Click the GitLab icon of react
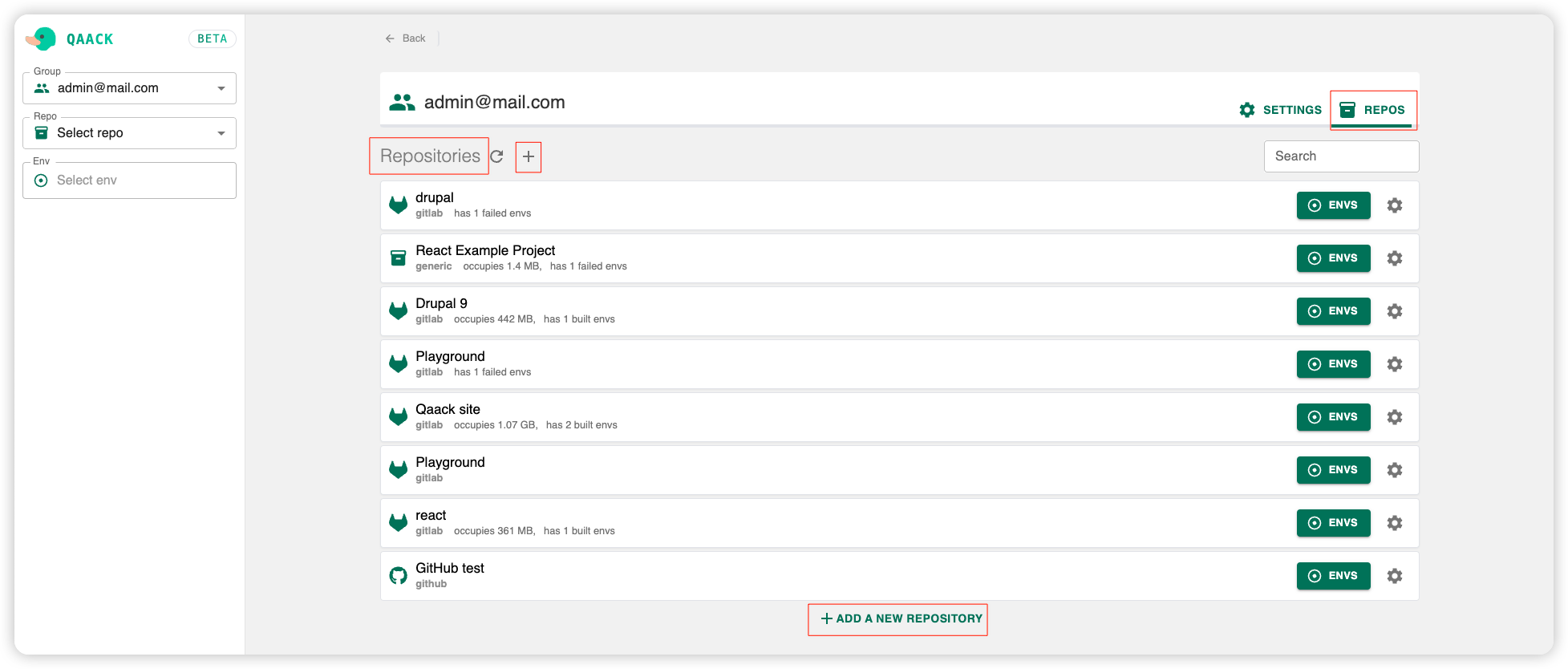This screenshot has height=669, width=1568. pyautogui.click(x=398, y=523)
